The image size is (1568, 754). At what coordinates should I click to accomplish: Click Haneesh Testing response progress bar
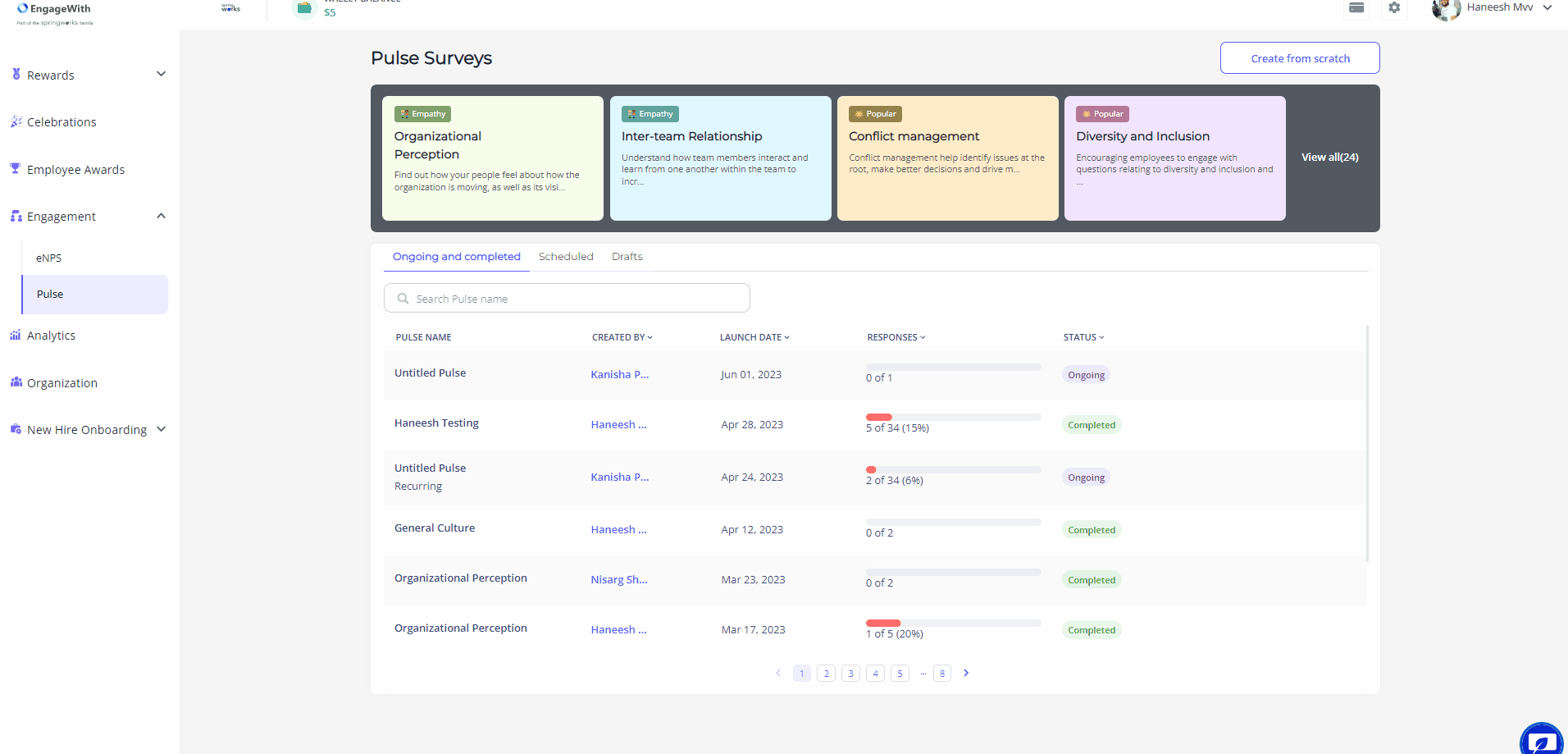pyautogui.click(x=953, y=417)
